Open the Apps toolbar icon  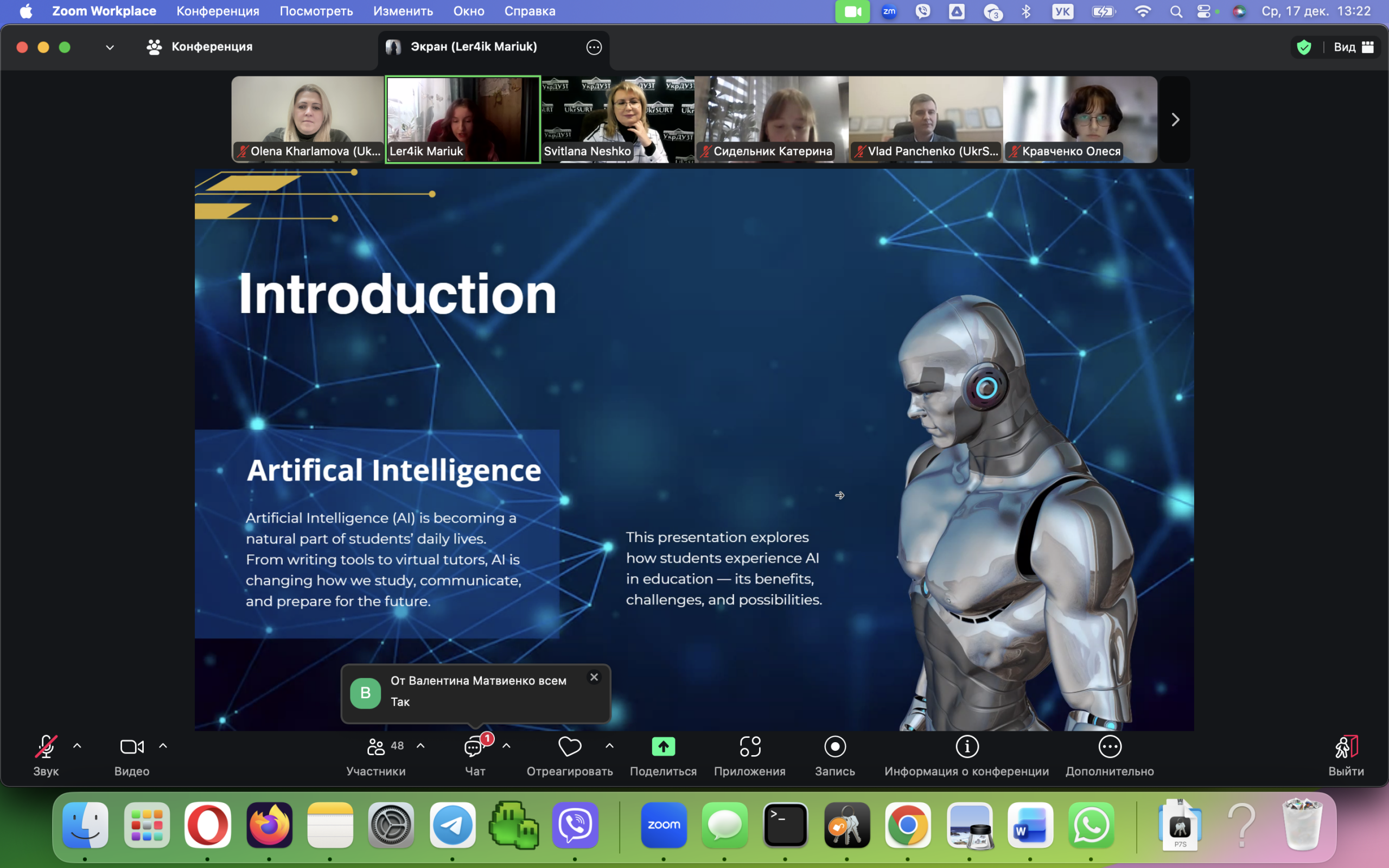(x=750, y=747)
